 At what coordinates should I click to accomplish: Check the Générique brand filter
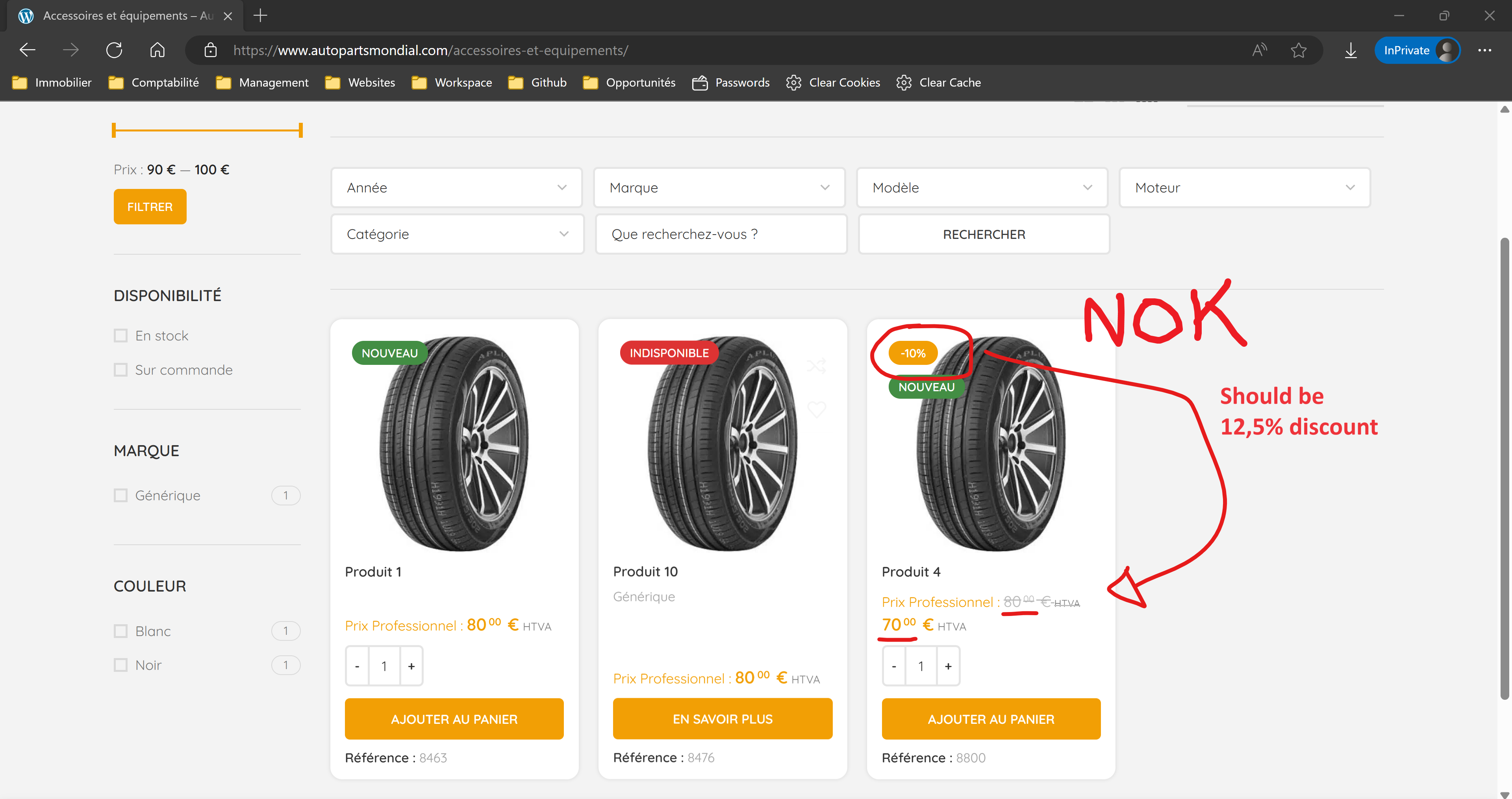pyautogui.click(x=120, y=496)
